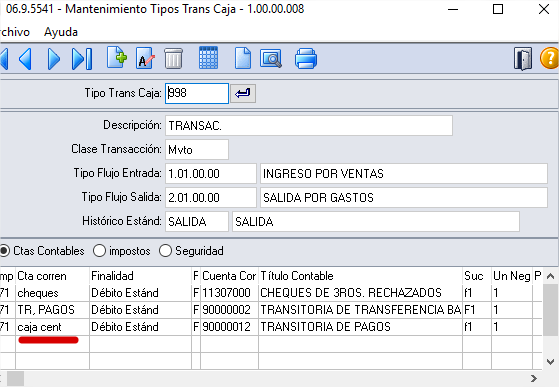The height and width of the screenshot is (387, 559).
Task: Click account number 90000012
Action: point(229,327)
